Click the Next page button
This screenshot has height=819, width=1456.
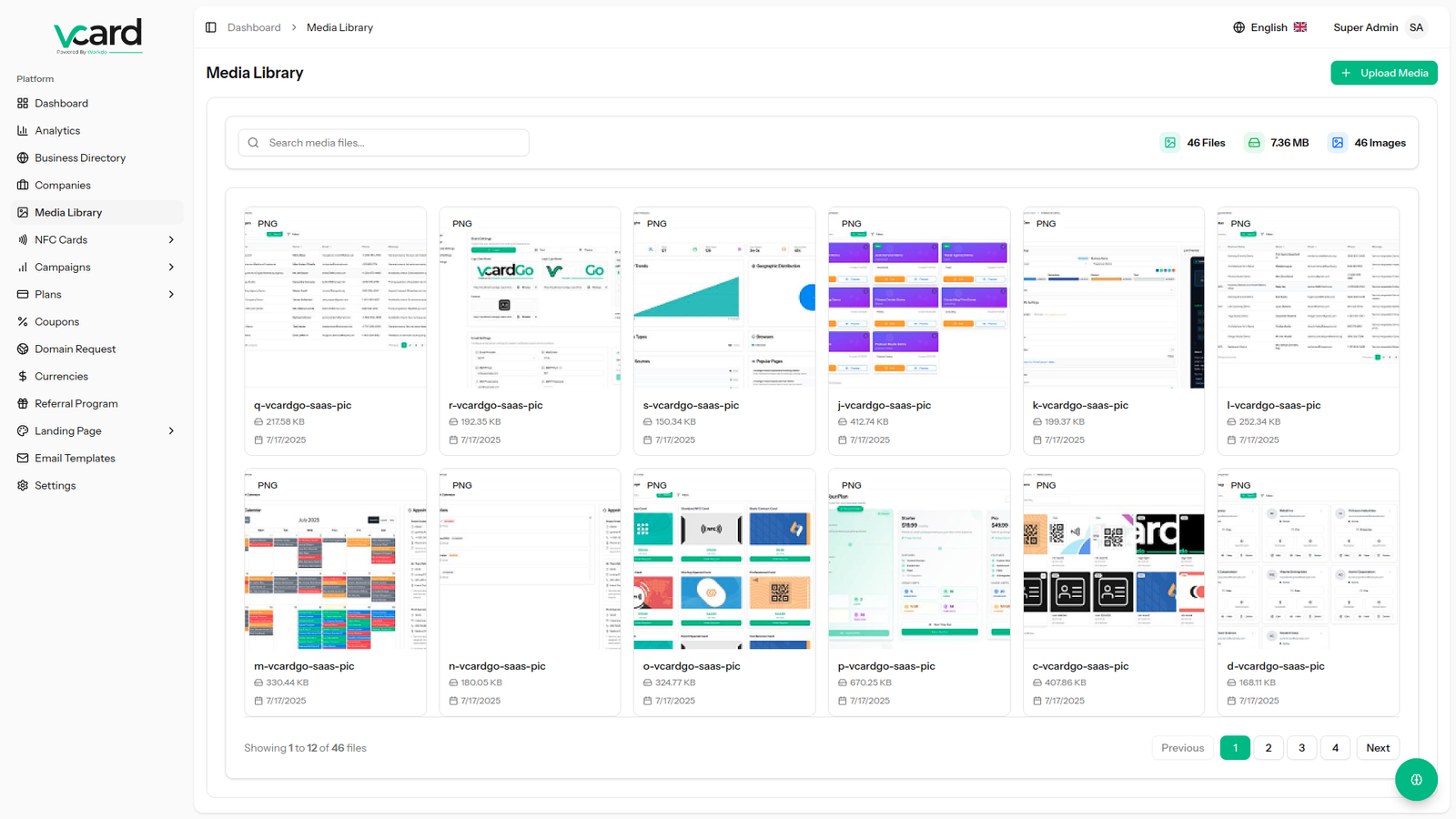pos(1377,748)
